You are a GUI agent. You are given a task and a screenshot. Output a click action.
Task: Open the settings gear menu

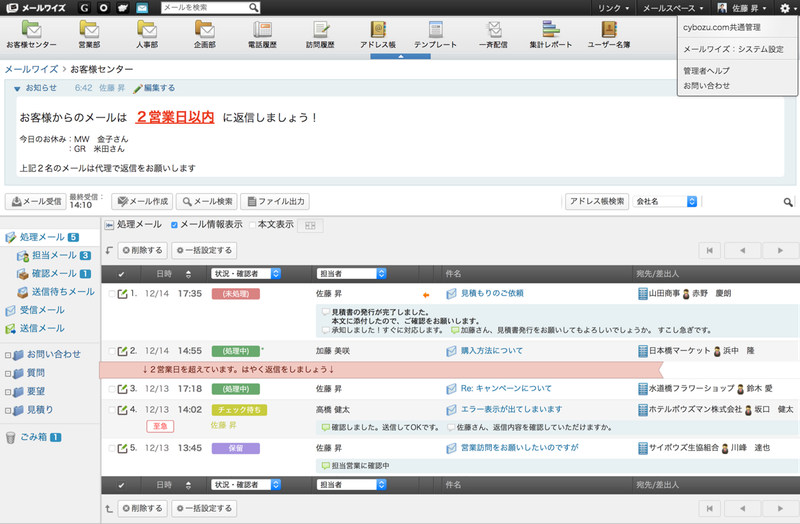(786, 8)
